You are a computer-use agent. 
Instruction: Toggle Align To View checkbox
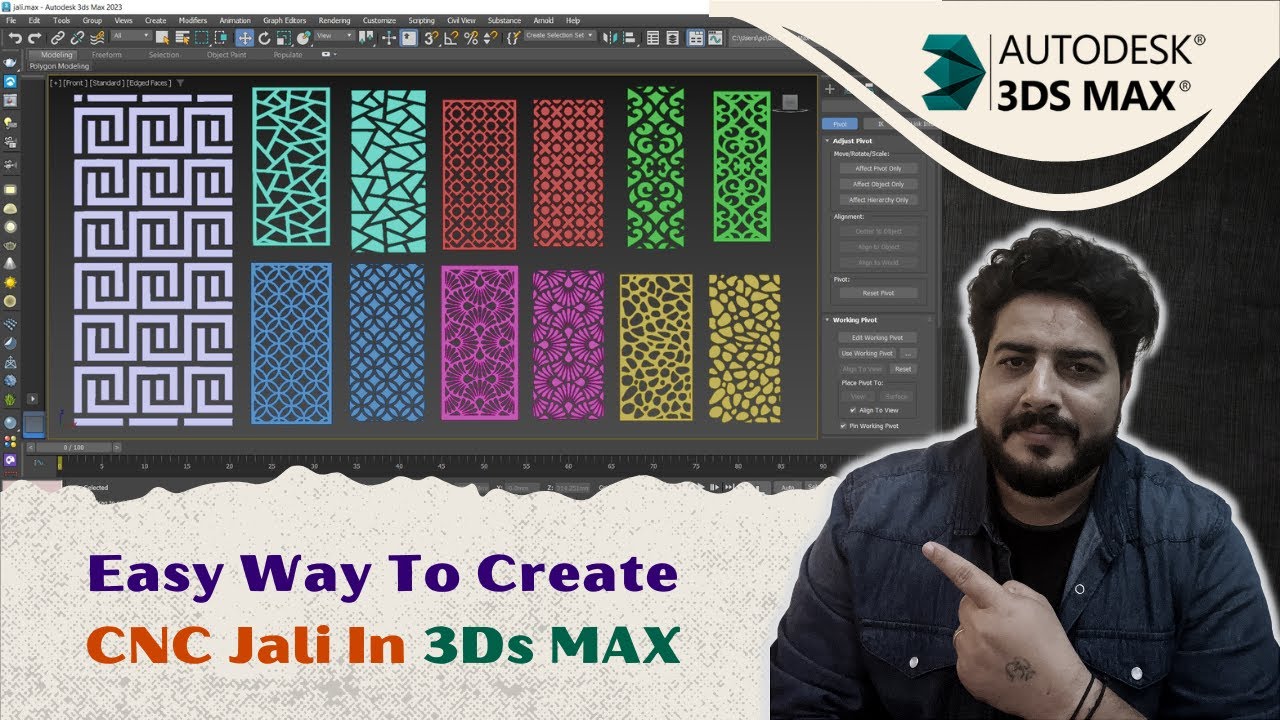coord(853,410)
